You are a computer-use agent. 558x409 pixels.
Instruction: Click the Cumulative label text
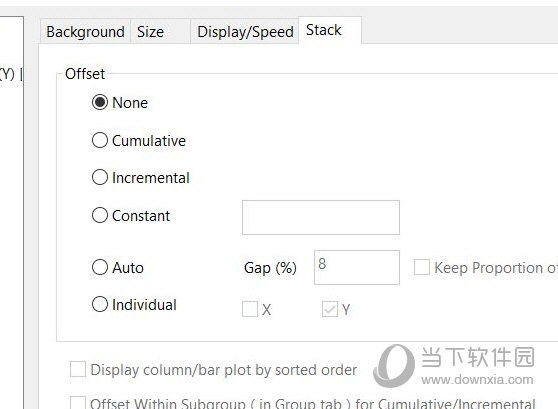tap(149, 141)
